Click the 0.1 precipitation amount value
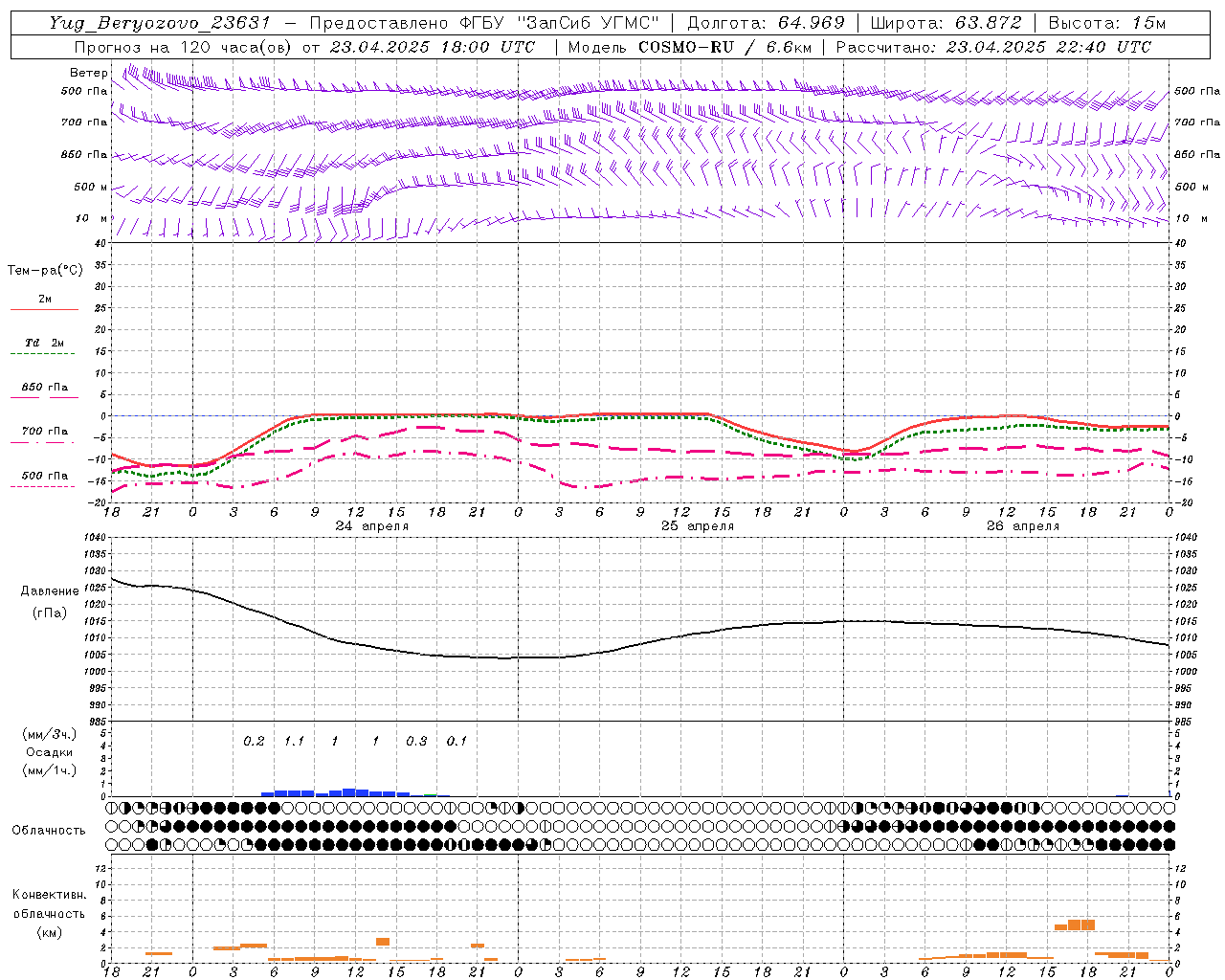The image size is (1225, 980). 457,742
